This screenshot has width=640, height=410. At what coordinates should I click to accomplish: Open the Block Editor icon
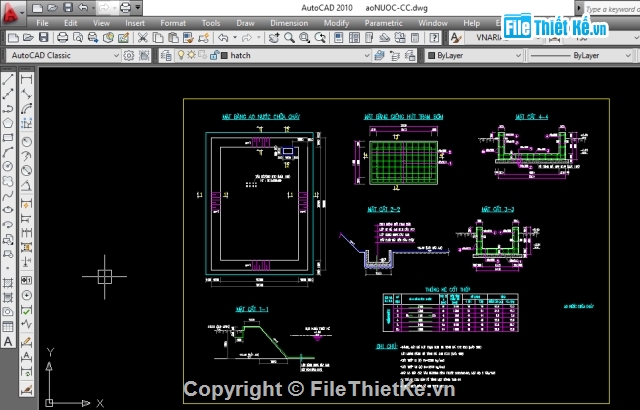[203, 38]
